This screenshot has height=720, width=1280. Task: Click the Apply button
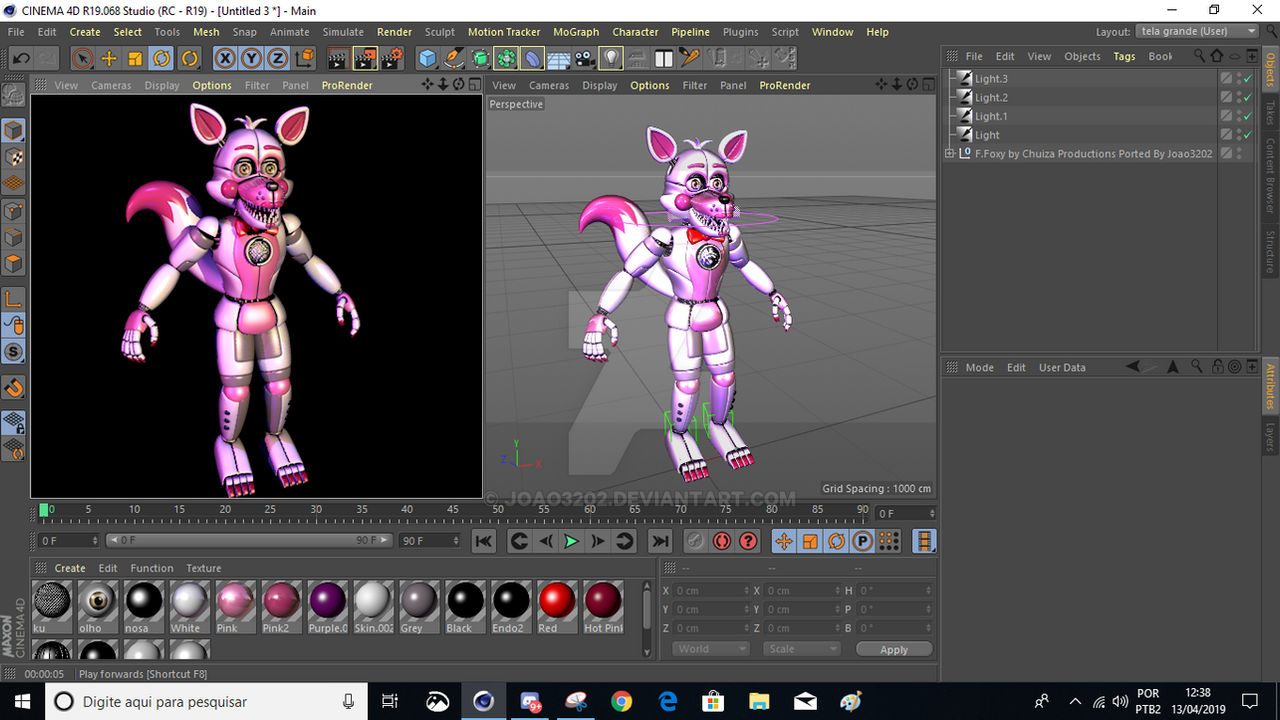coord(894,649)
